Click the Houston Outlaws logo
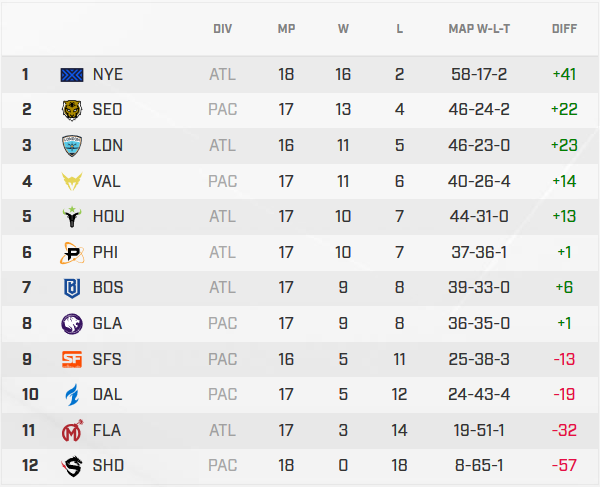 [73, 217]
